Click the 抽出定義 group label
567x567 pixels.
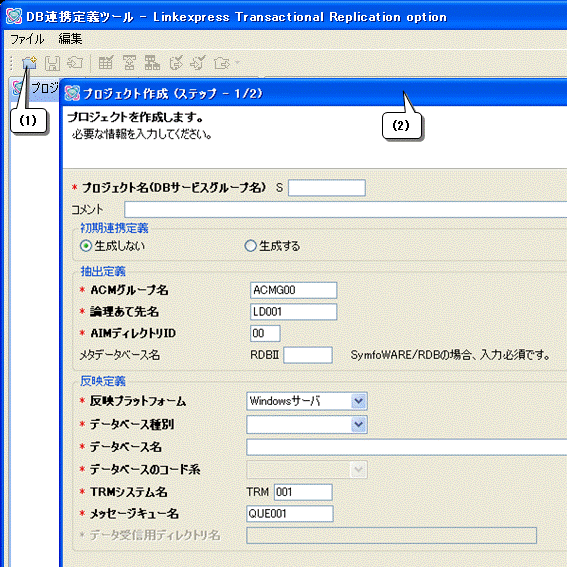pos(103,271)
